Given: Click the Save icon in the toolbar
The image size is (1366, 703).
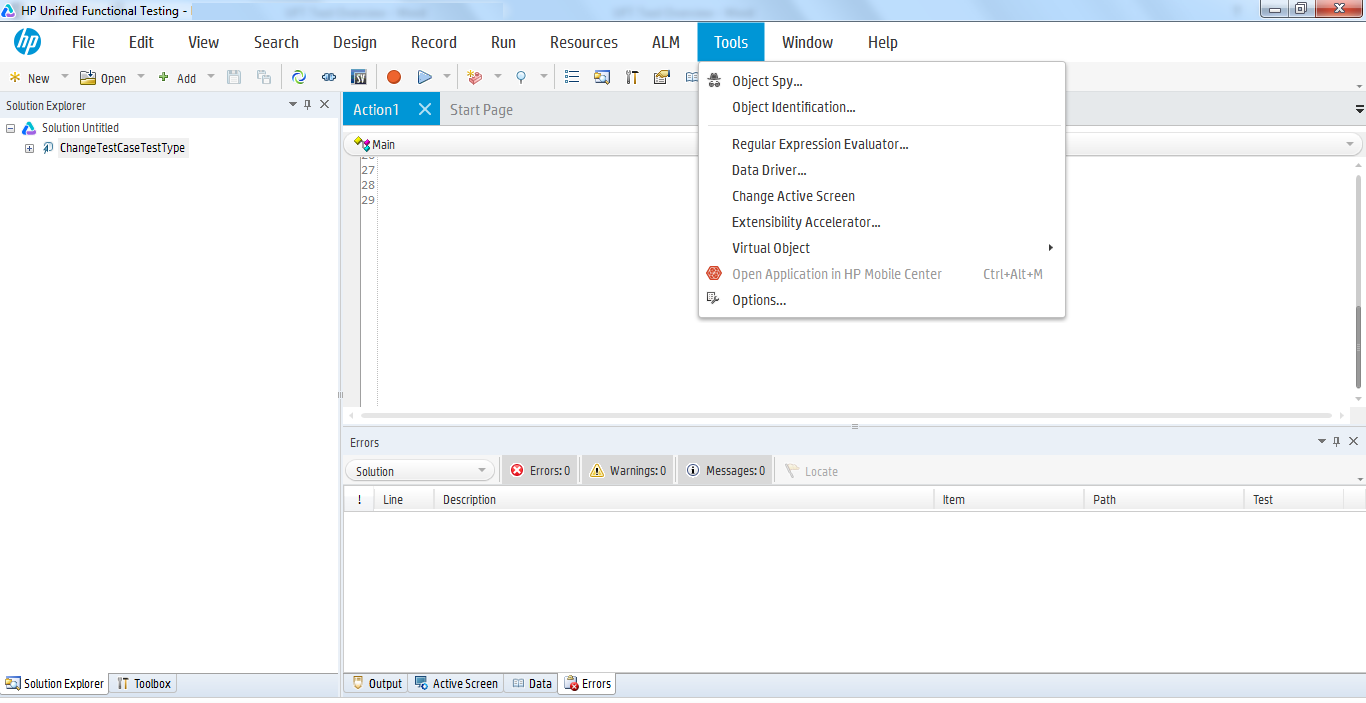Looking at the screenshot, I should click(234, 76).
